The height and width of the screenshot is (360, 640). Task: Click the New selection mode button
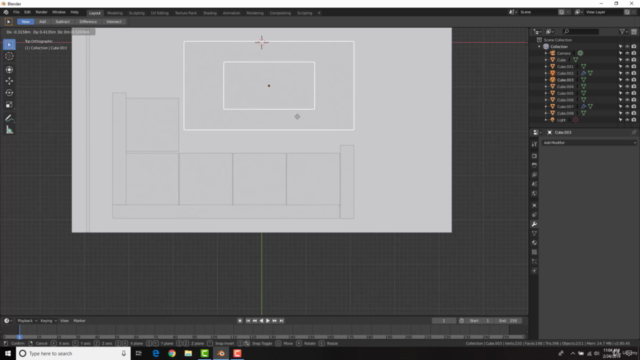point(26,22)
